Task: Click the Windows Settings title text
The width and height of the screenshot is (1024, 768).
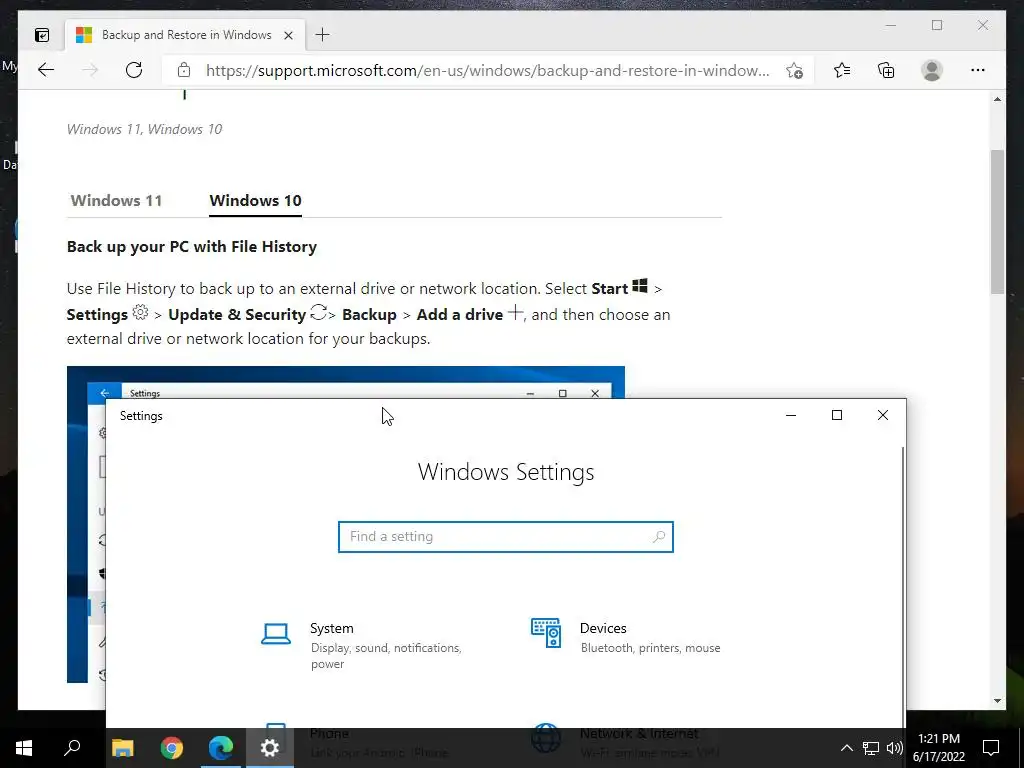Action: (x=506, y=472)
